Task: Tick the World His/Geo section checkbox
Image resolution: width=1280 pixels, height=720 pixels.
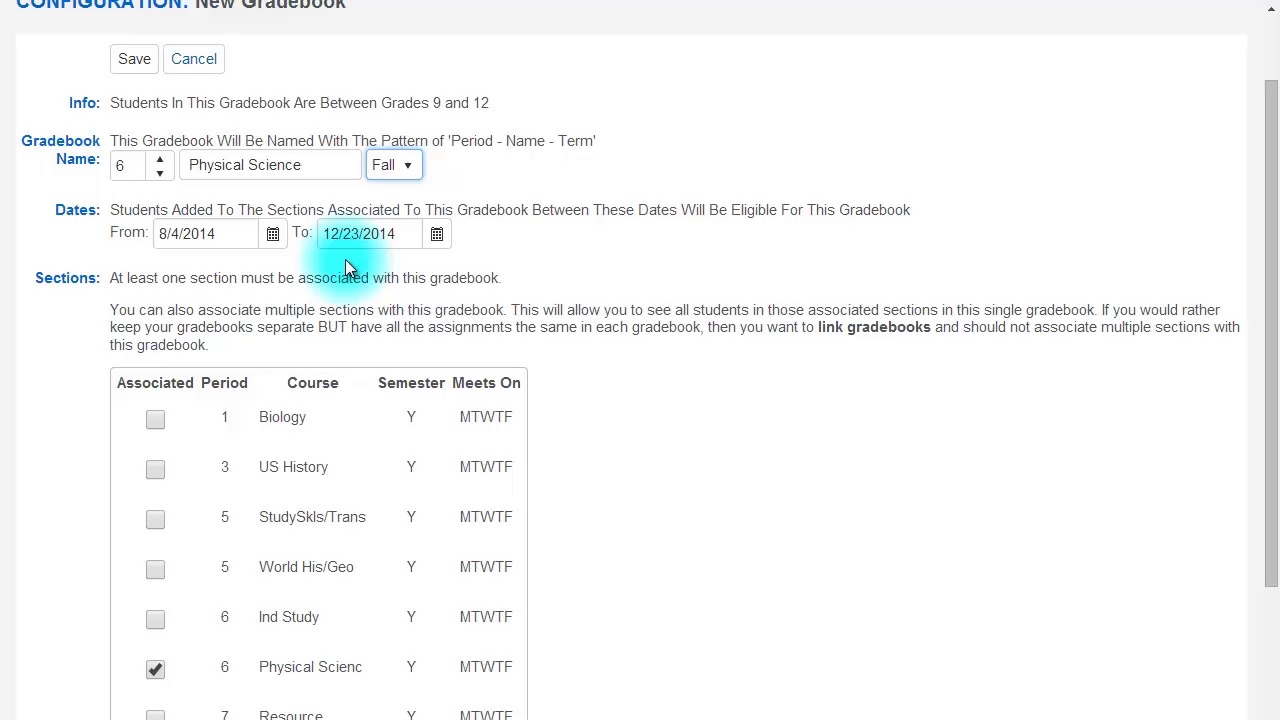Action: coord(155,569)
